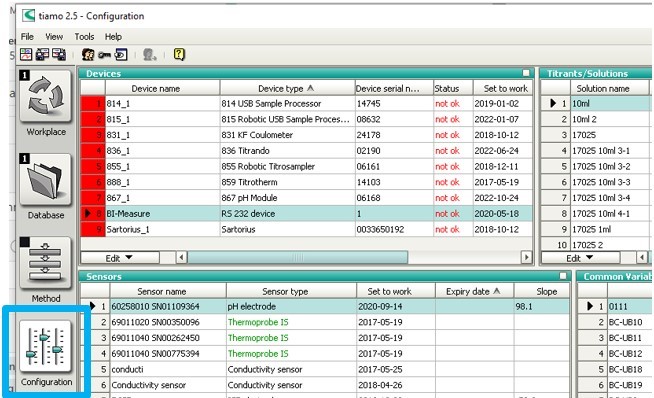
Task: Sort by Device serial number header
Action: pos(394,88)
